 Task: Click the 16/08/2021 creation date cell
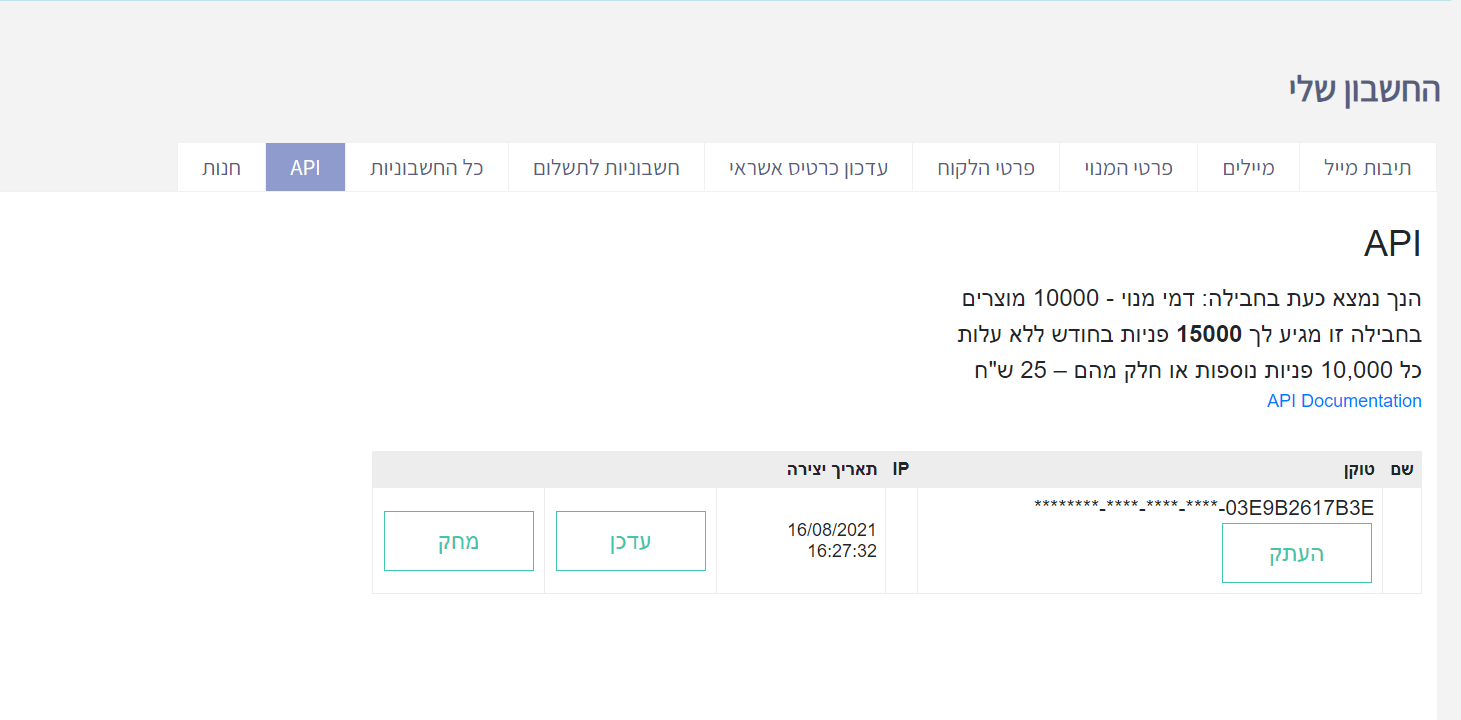click(831, 540)
